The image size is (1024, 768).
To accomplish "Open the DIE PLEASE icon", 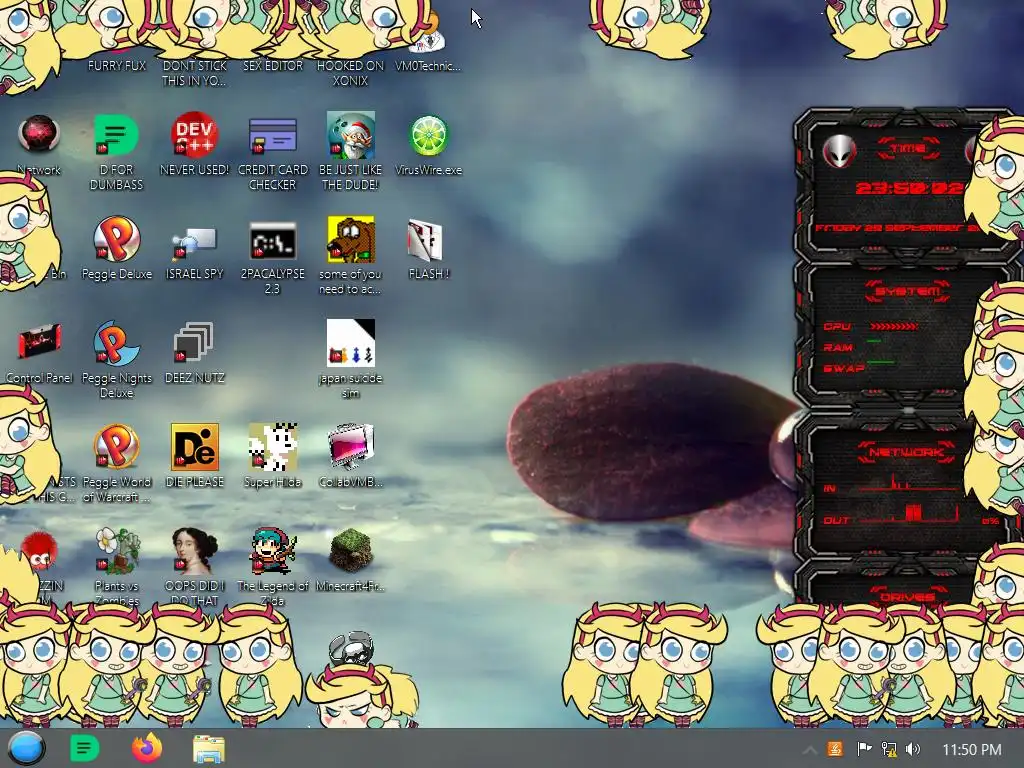I will coord(194,447).
